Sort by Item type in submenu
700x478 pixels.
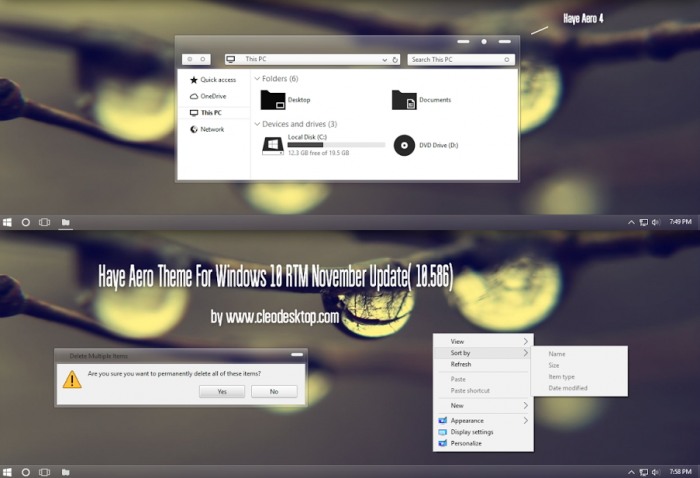coord(579,377)
